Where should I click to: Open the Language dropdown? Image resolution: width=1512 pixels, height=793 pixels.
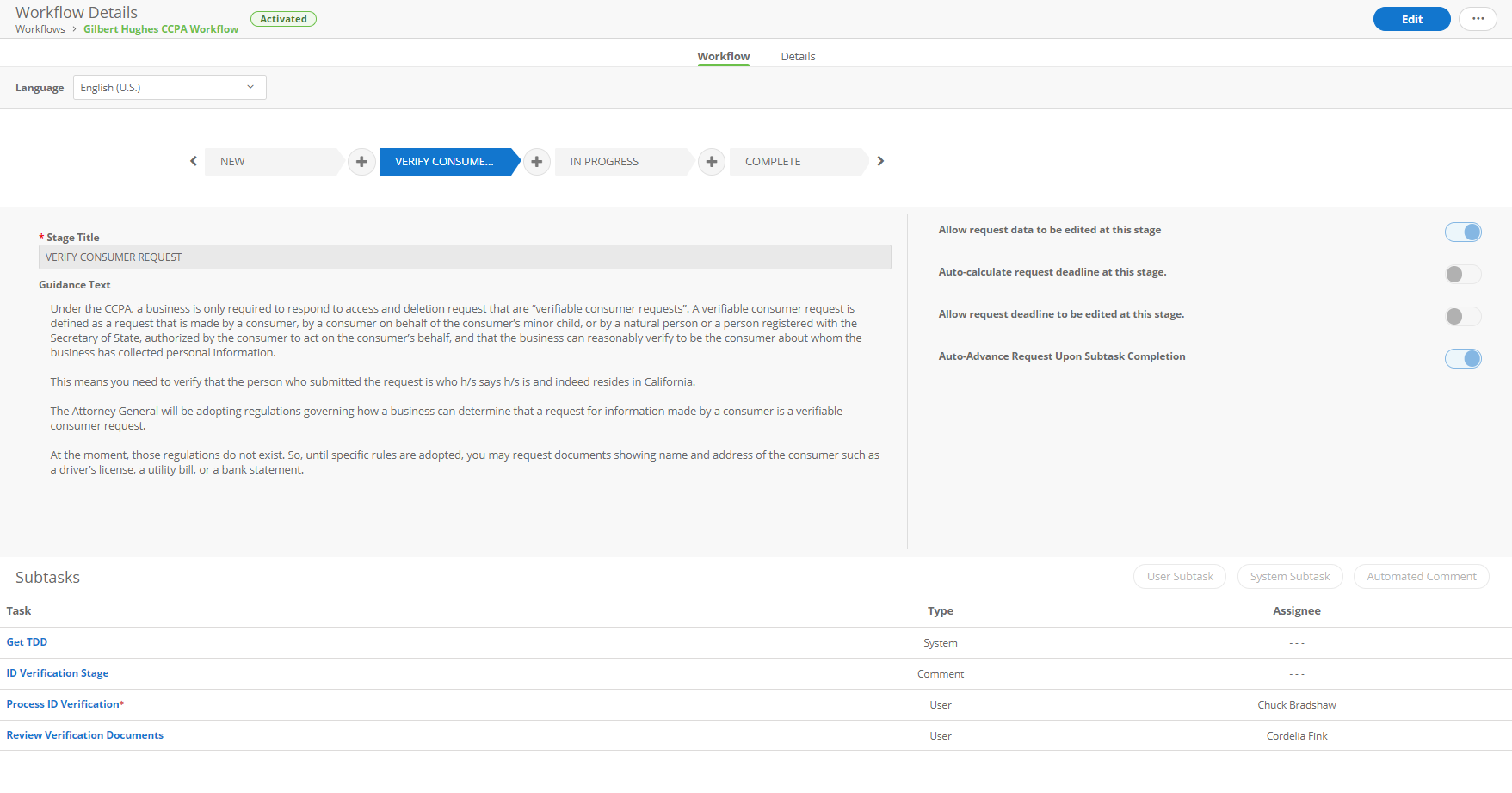click(x=169, y=87)
